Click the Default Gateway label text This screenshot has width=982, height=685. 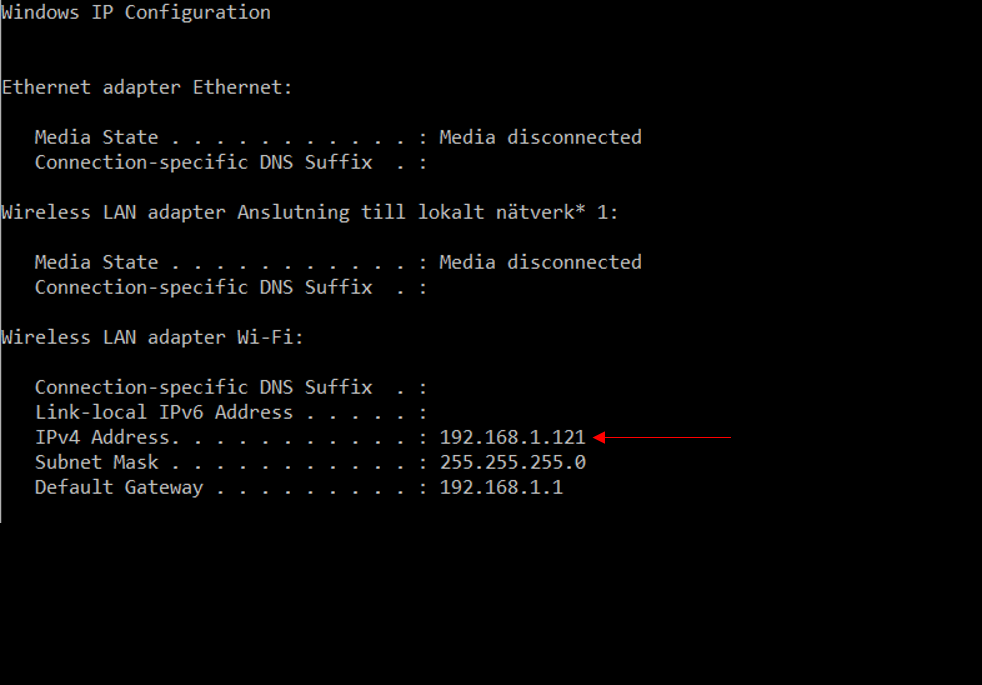pos(119,487)
